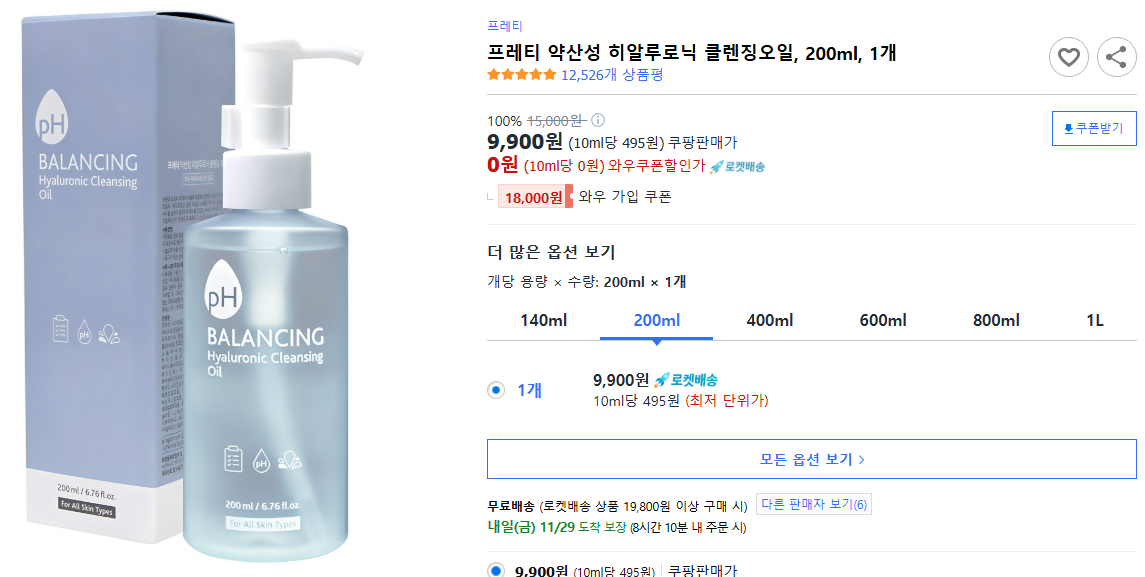The height and width of the screenshot is (577, 1145).
Task: Click the 모든 옵션 보기 button
Action: tap(812, 459)
